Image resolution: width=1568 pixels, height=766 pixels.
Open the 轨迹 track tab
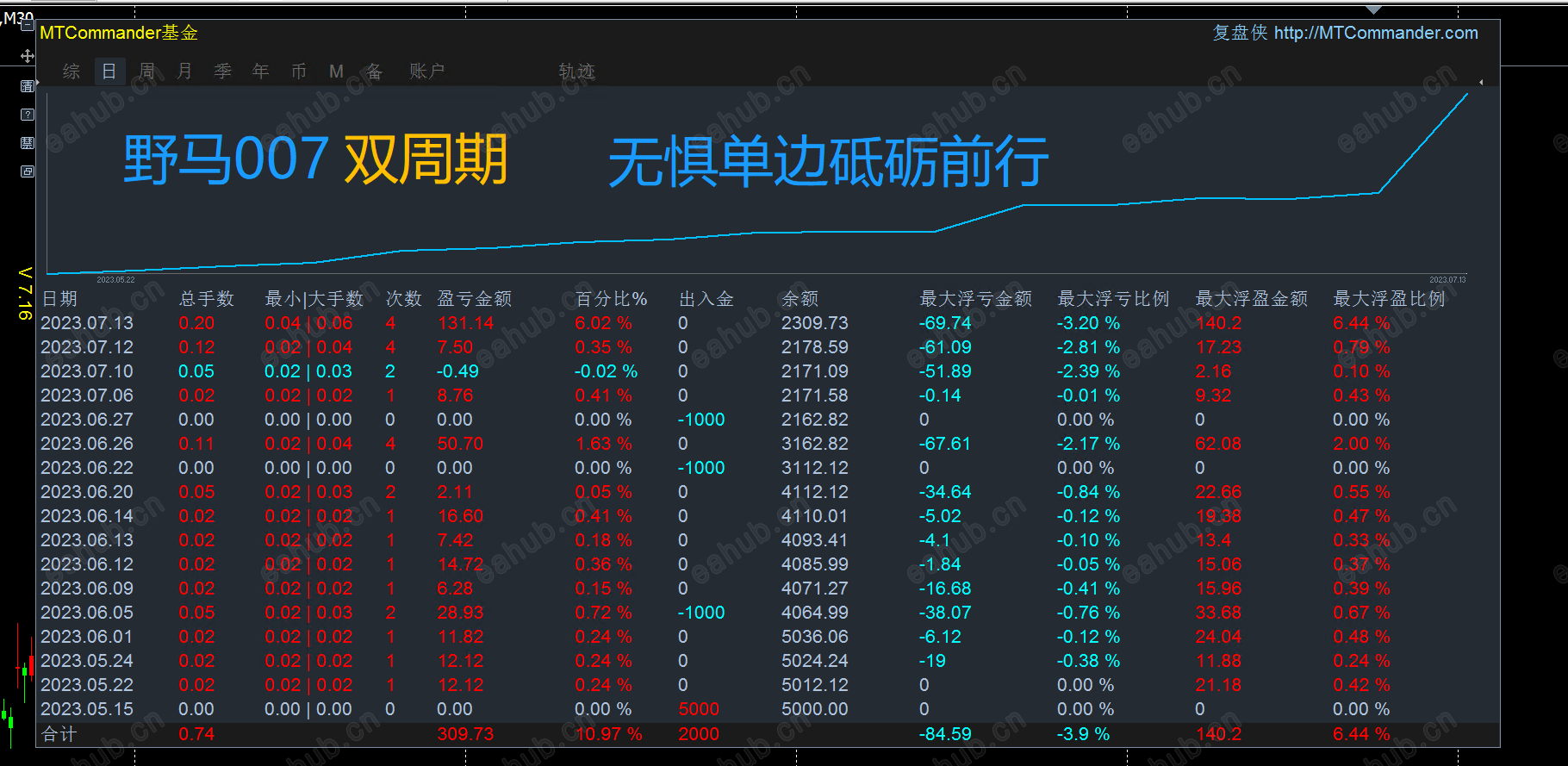pyautogui.click(x=577, y=72)
